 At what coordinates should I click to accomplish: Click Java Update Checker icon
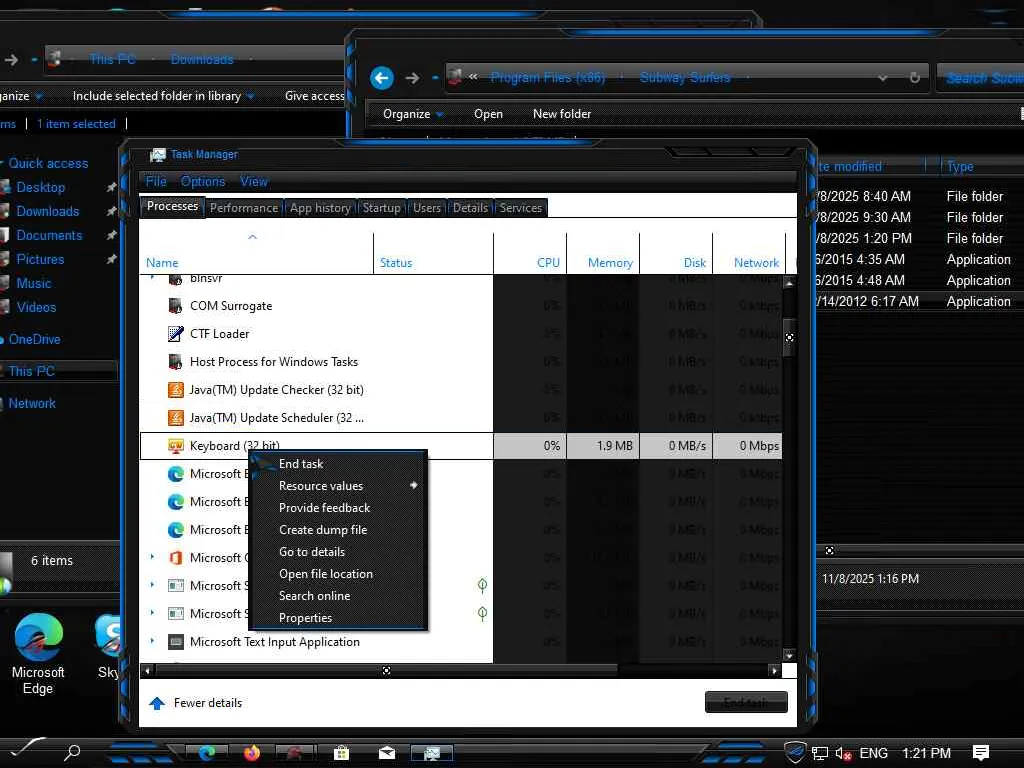[x=175, y=390]
